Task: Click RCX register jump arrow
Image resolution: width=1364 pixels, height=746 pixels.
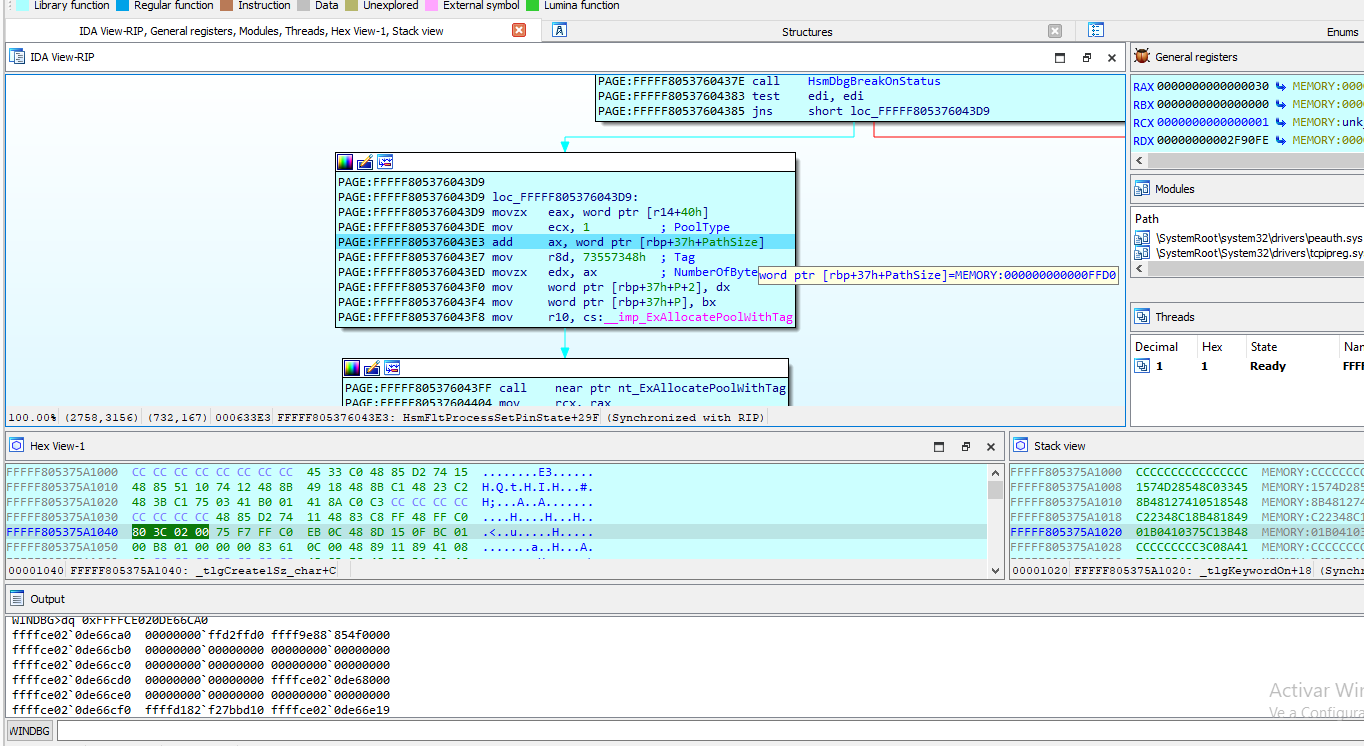Action: (x=1280, y=122)
